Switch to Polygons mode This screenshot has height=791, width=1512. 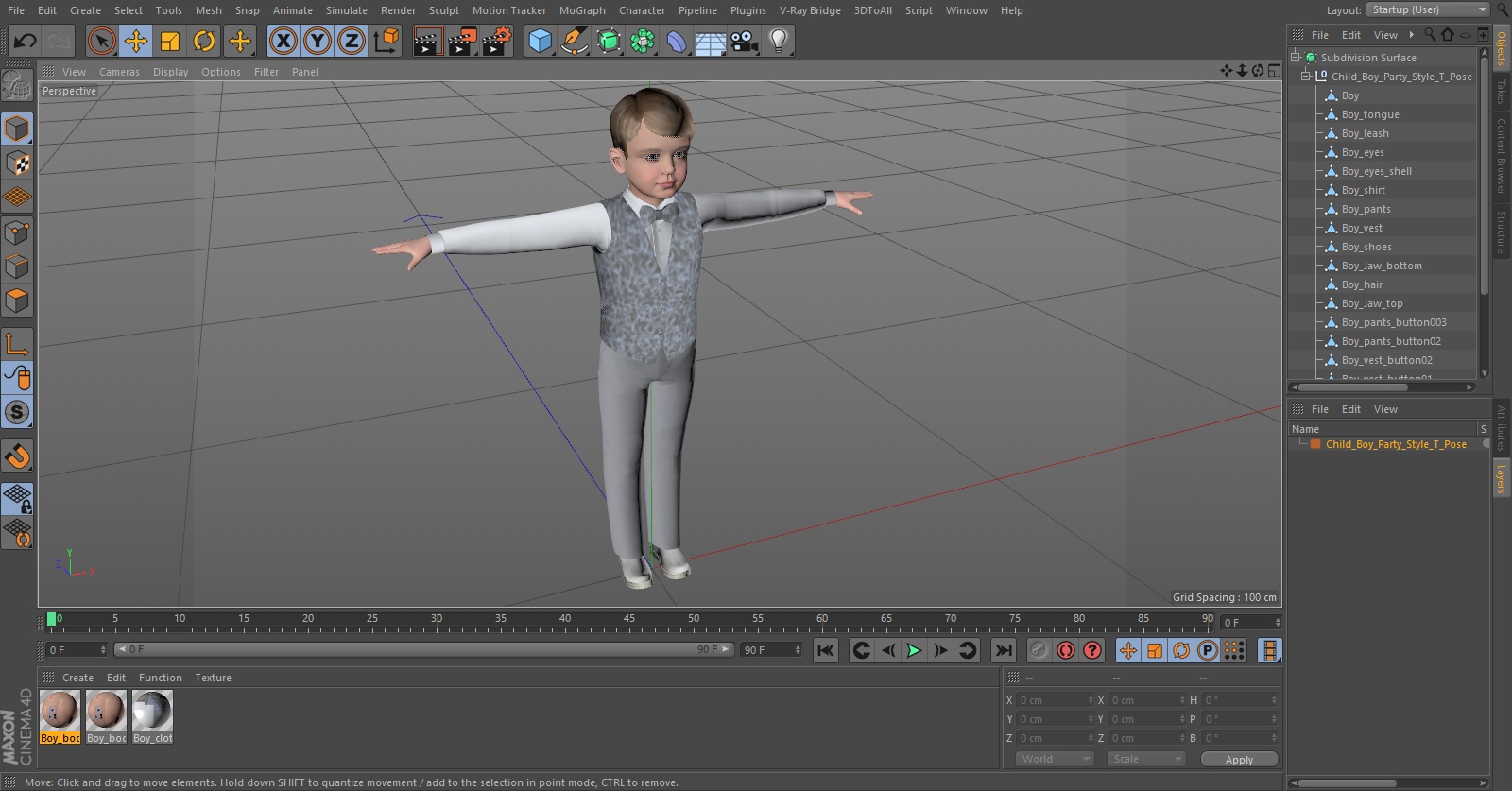(17, 301)
